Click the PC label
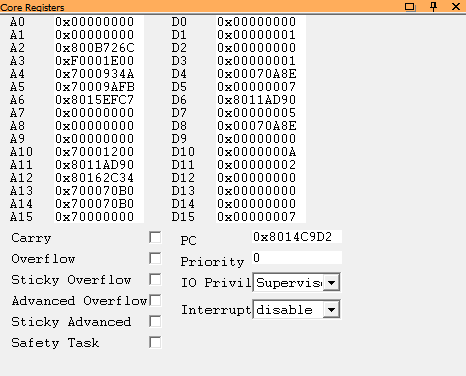This screenshot has width=466, height=376. point(188,241)
